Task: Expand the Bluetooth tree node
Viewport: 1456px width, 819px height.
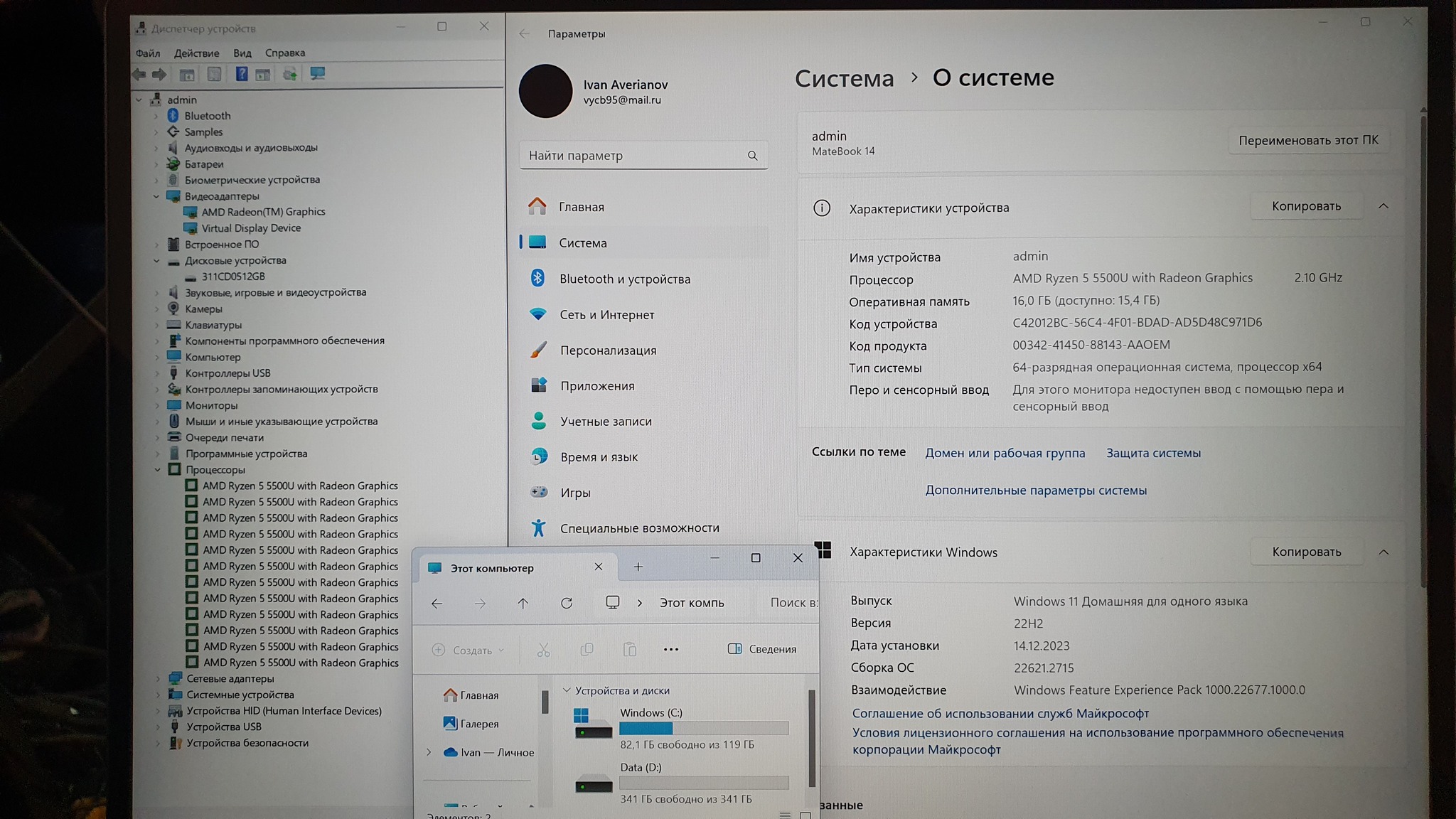Action: [x=156, y=116]
